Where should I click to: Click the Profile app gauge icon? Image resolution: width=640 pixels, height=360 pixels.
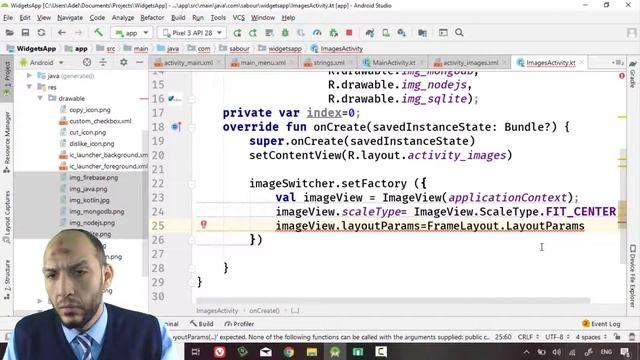(x=317, y=33)
